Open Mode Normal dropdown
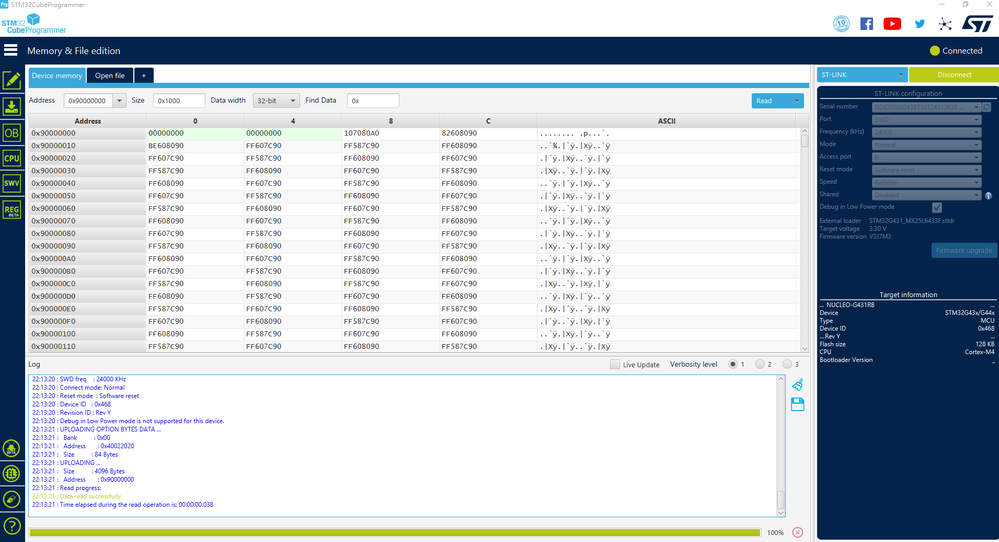This screenshot has width=999, height=542. pyautogui.click(x=926, y=145)
